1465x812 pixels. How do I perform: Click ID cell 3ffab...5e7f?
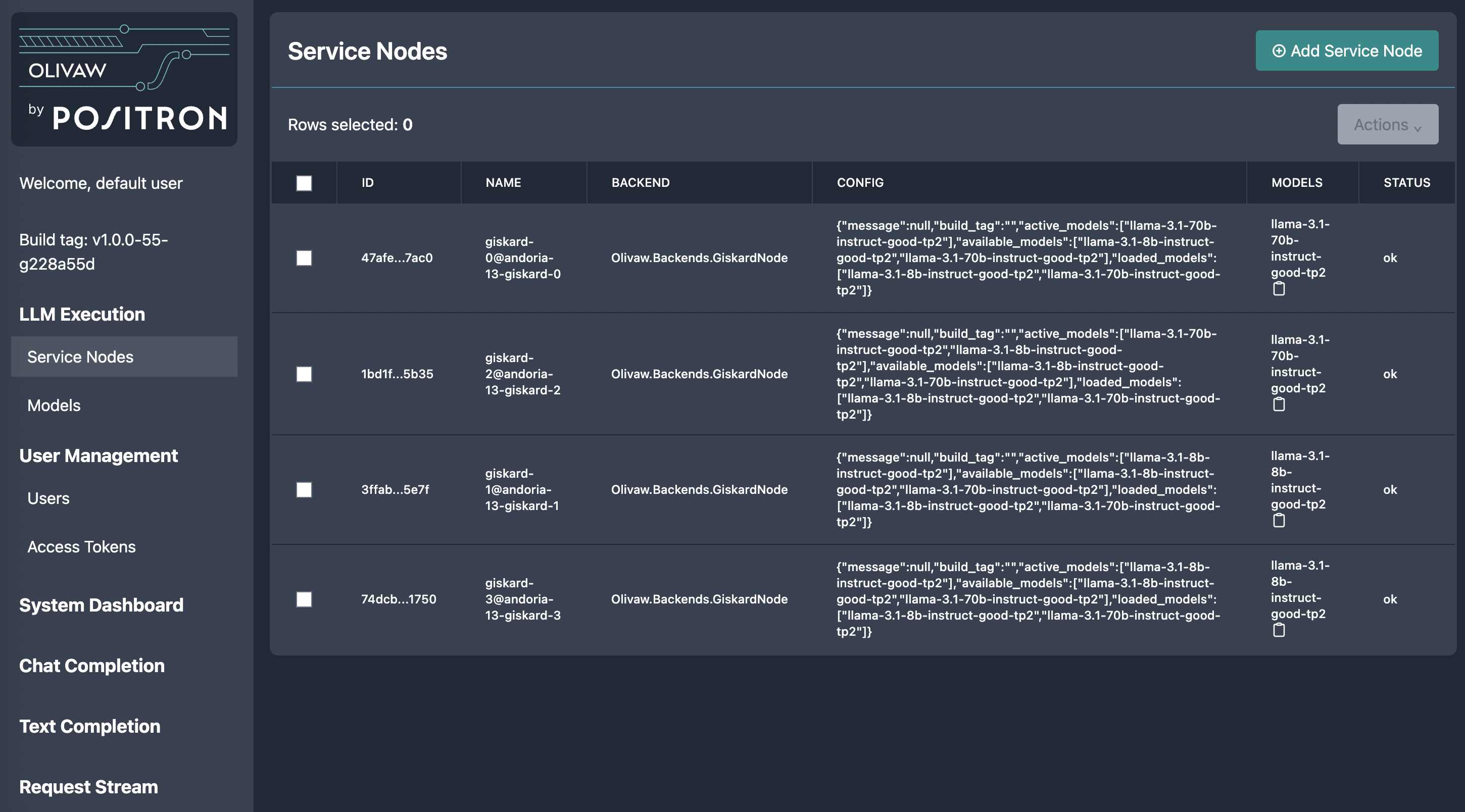coord(395,489)
